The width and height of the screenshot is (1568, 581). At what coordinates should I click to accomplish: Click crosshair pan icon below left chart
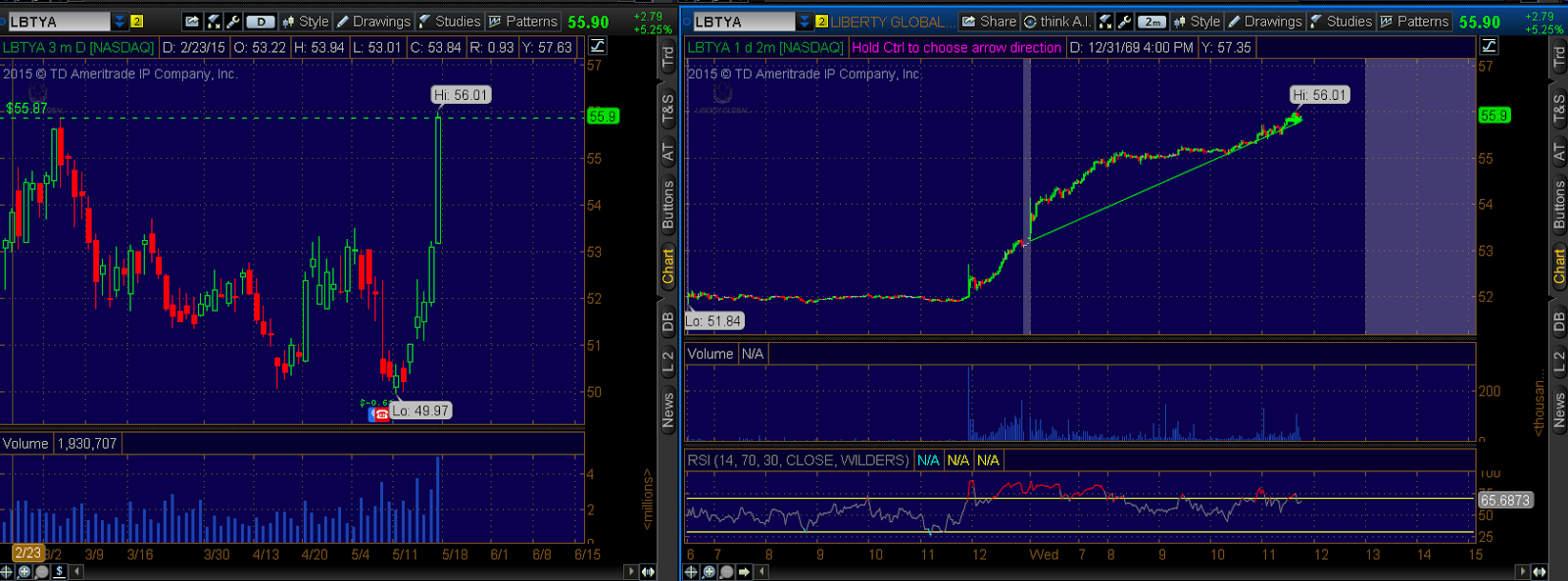(7, 571)
